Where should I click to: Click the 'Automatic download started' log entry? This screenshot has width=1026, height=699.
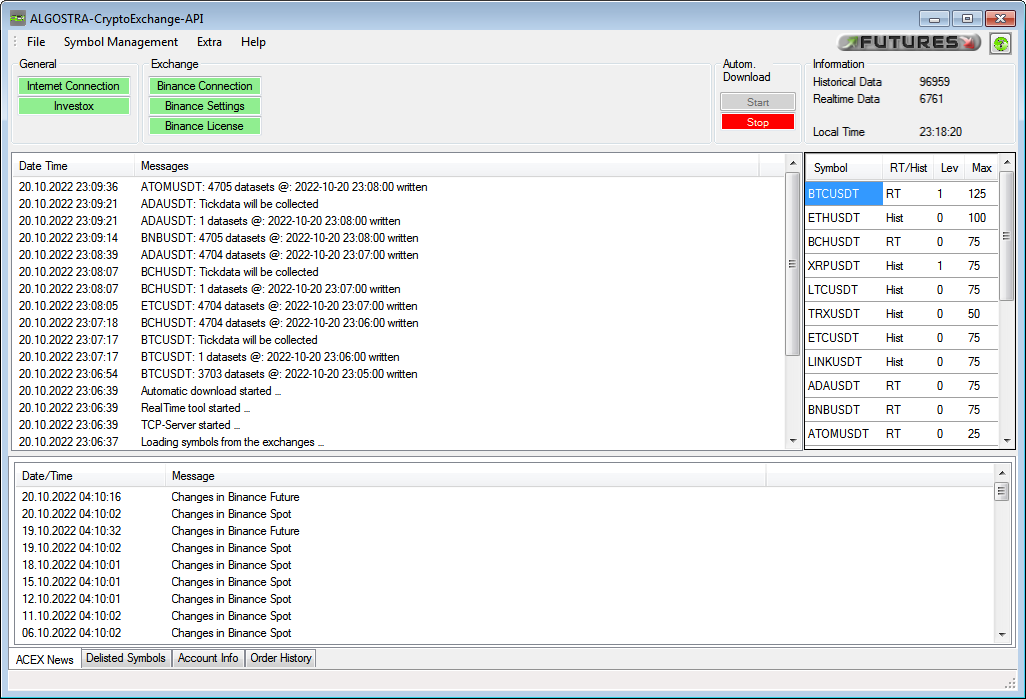pos(211,391)
